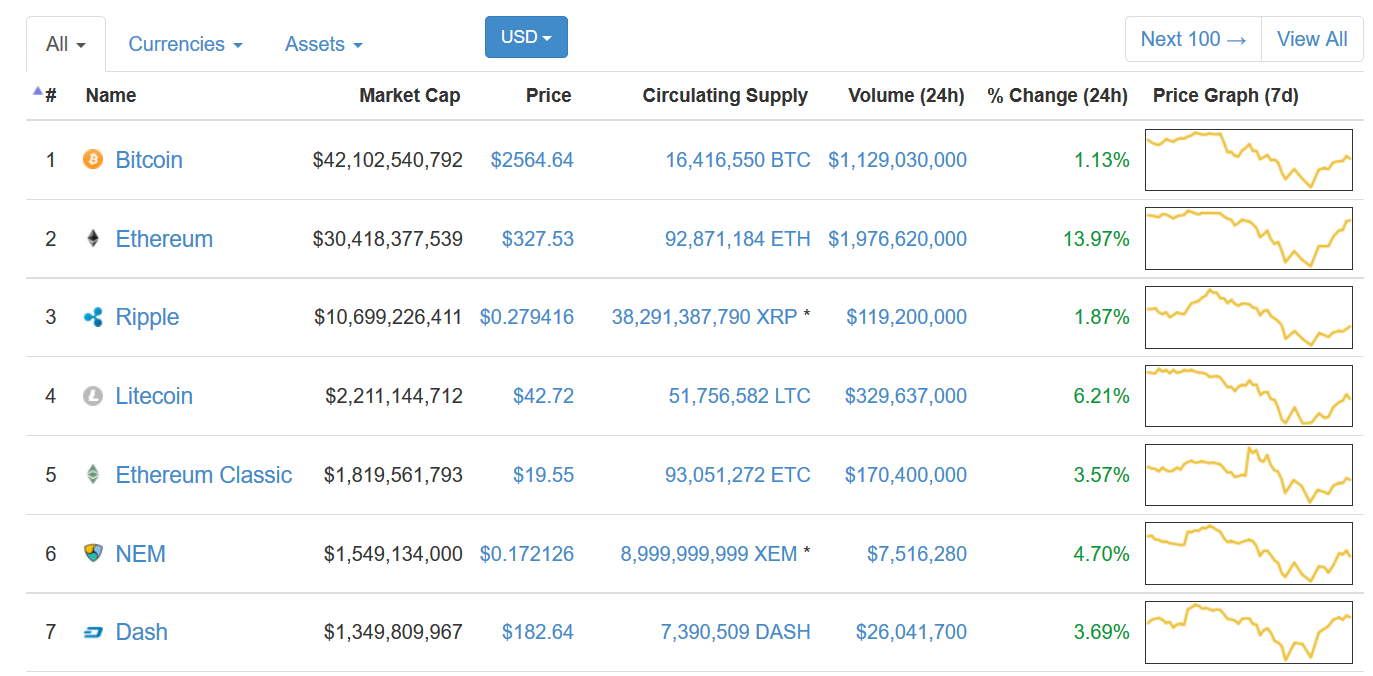Screen dimensions: 1373x676
Task: Sort by Name column header
Action: (111, 96)
